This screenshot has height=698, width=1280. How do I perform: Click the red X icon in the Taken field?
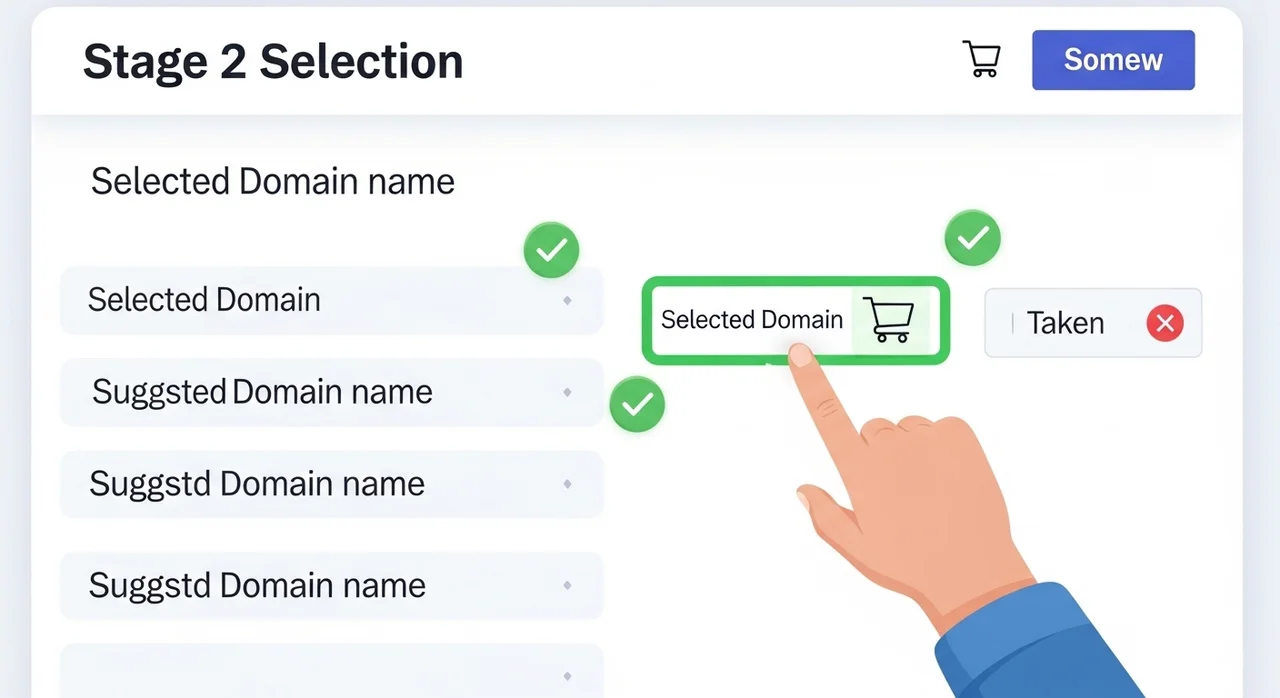pos(1165,323)
